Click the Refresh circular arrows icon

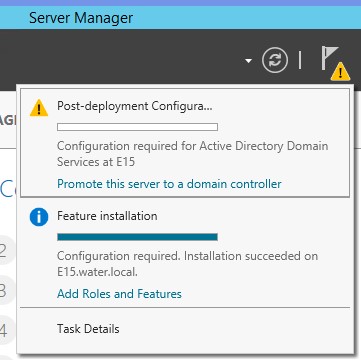coord(275,60)
